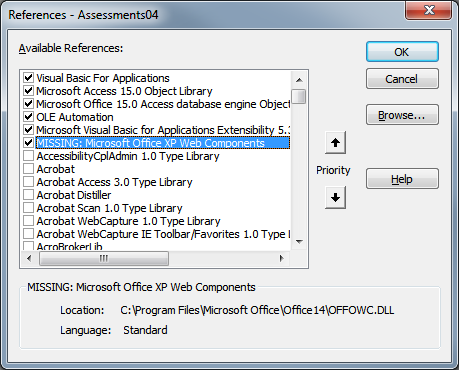Click the vertical scrollbar thumb
The width and height of the screenshot is (459, 370).
(299, 96)
